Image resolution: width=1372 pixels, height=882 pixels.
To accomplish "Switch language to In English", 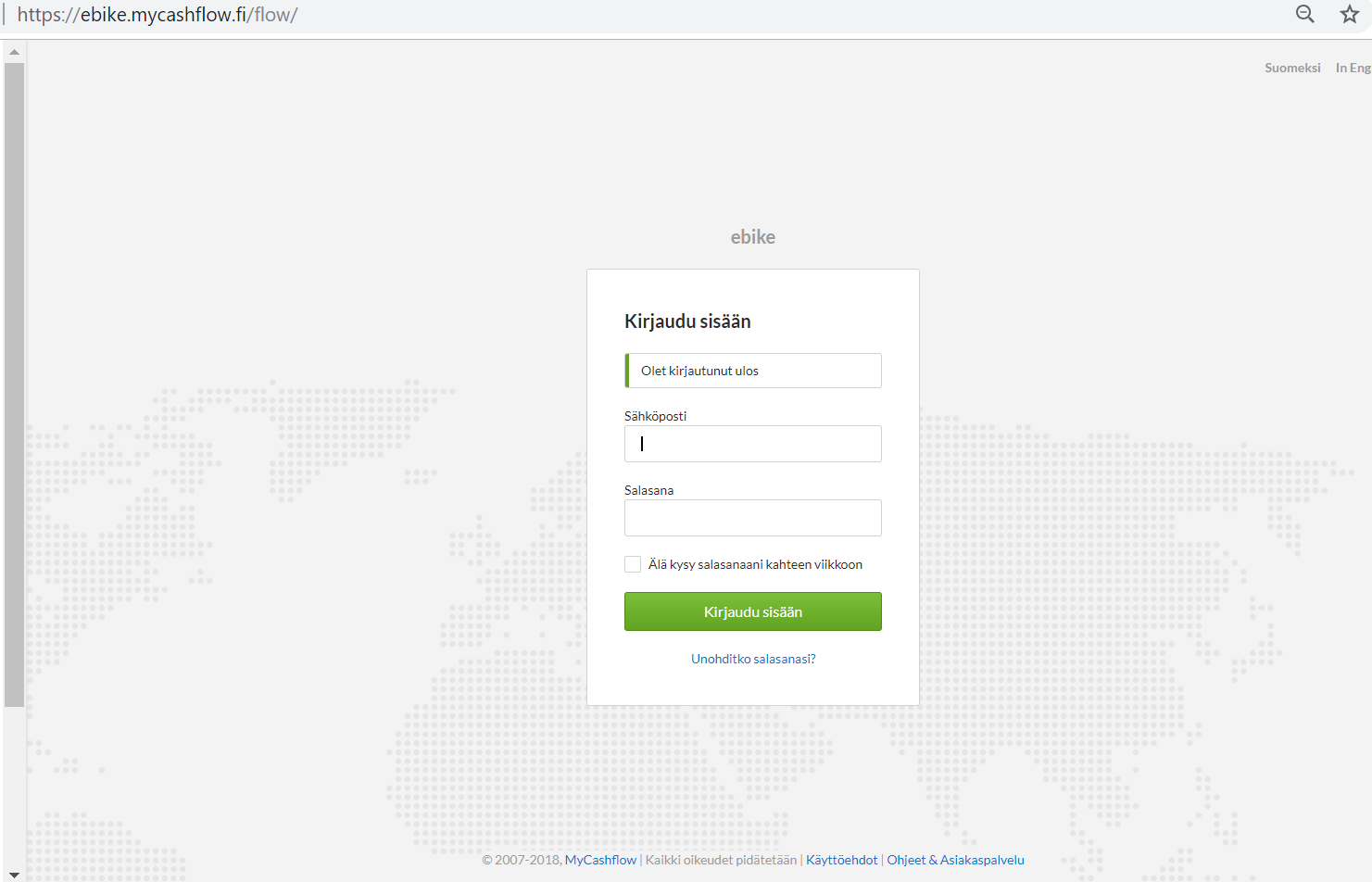I will (1353, 68).
